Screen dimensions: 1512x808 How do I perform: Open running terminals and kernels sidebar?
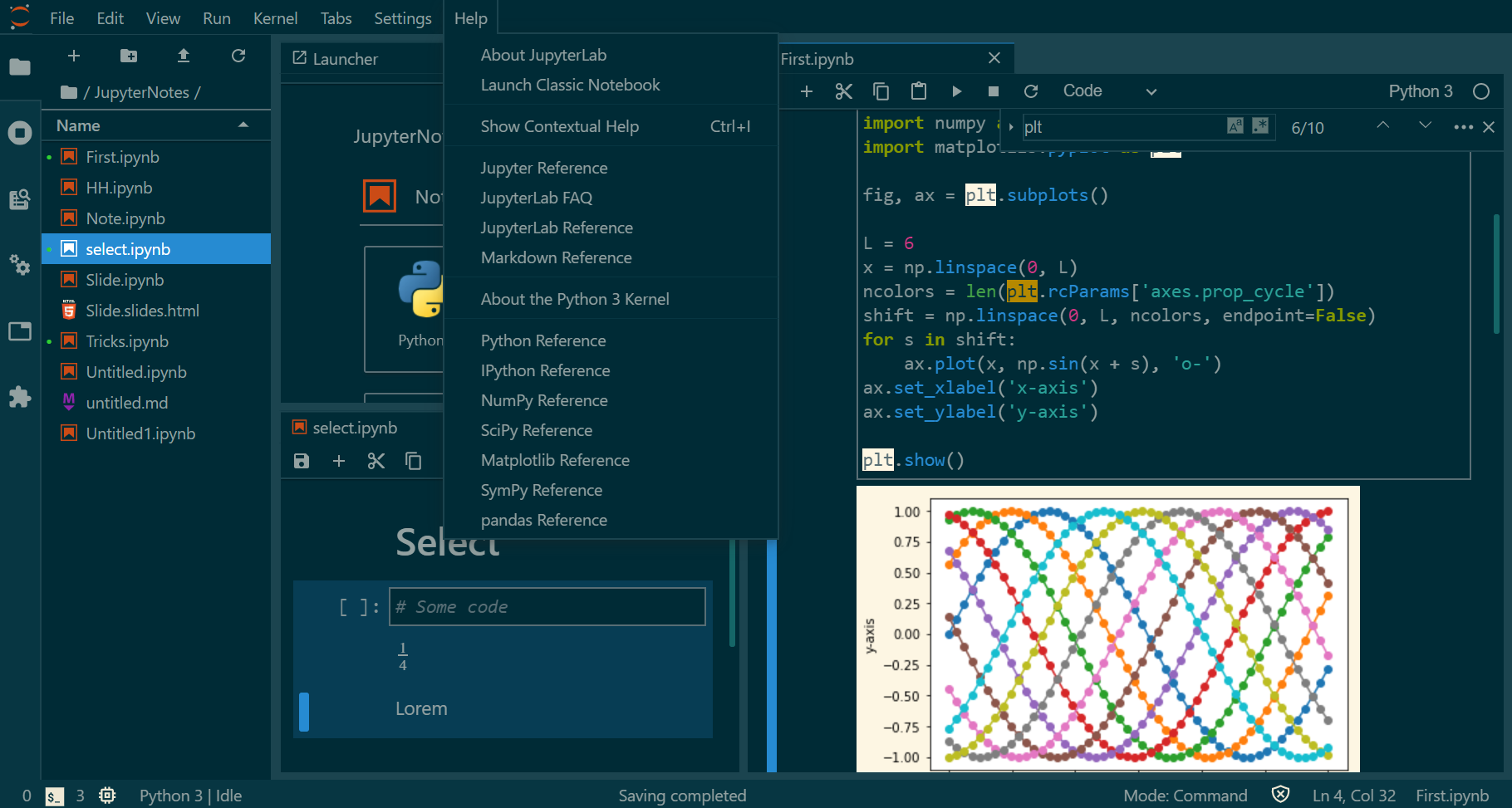coord(20,133)
